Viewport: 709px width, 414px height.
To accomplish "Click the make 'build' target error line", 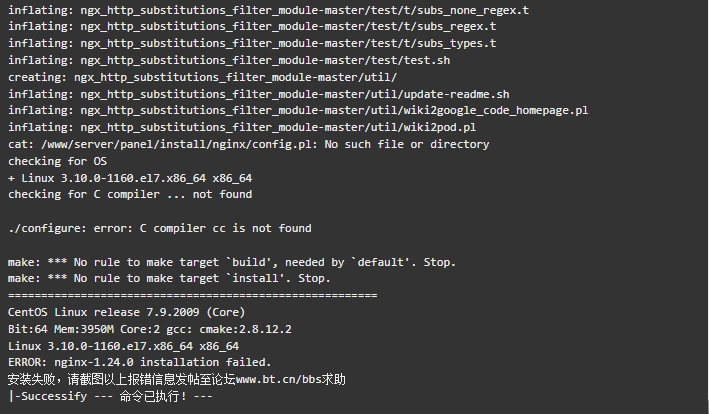I will click(232, 262).
